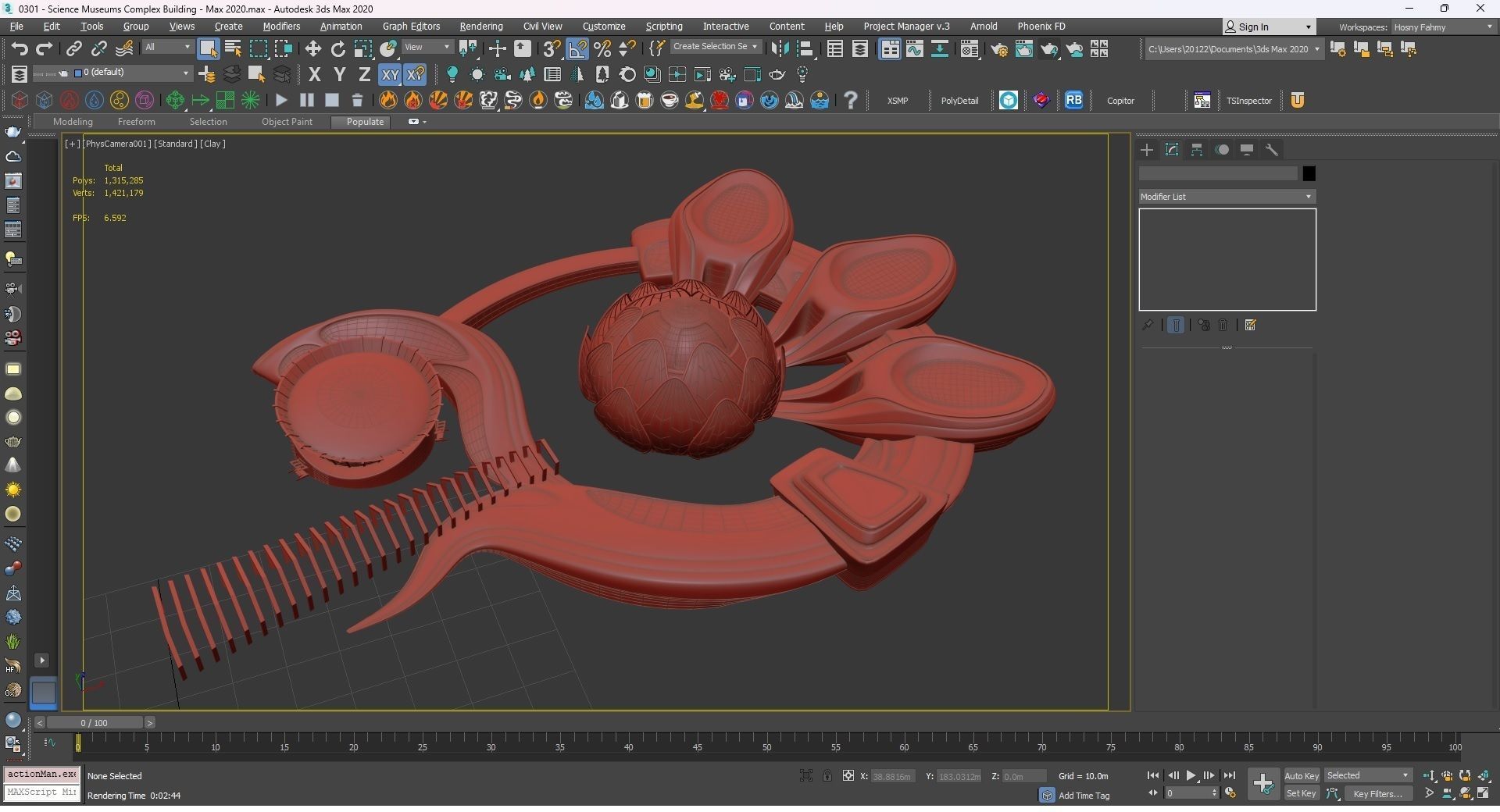Open the Render Setup dialog
This screenshot has height=812, width=1500.
pyautogui.click(x=999, y=49)
